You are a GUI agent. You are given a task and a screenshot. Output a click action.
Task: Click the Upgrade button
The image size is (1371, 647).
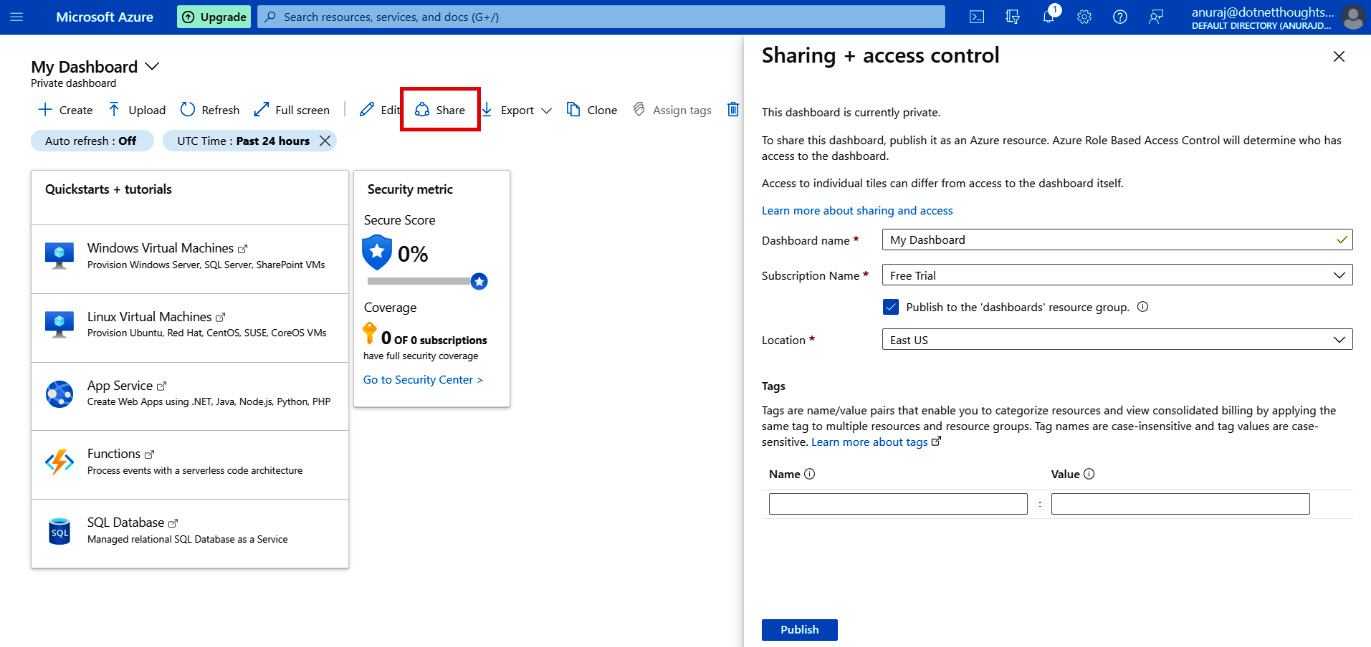pos(214,17)
